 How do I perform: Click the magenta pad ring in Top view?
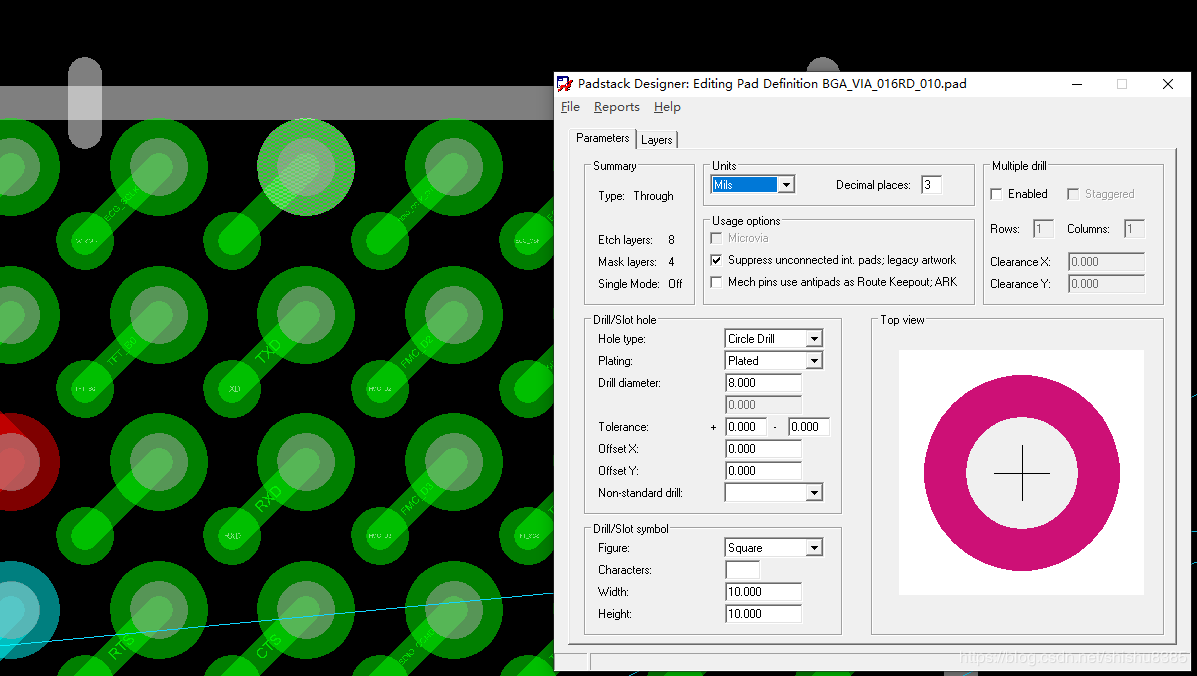pyautogui.click(x=945, y=472)
